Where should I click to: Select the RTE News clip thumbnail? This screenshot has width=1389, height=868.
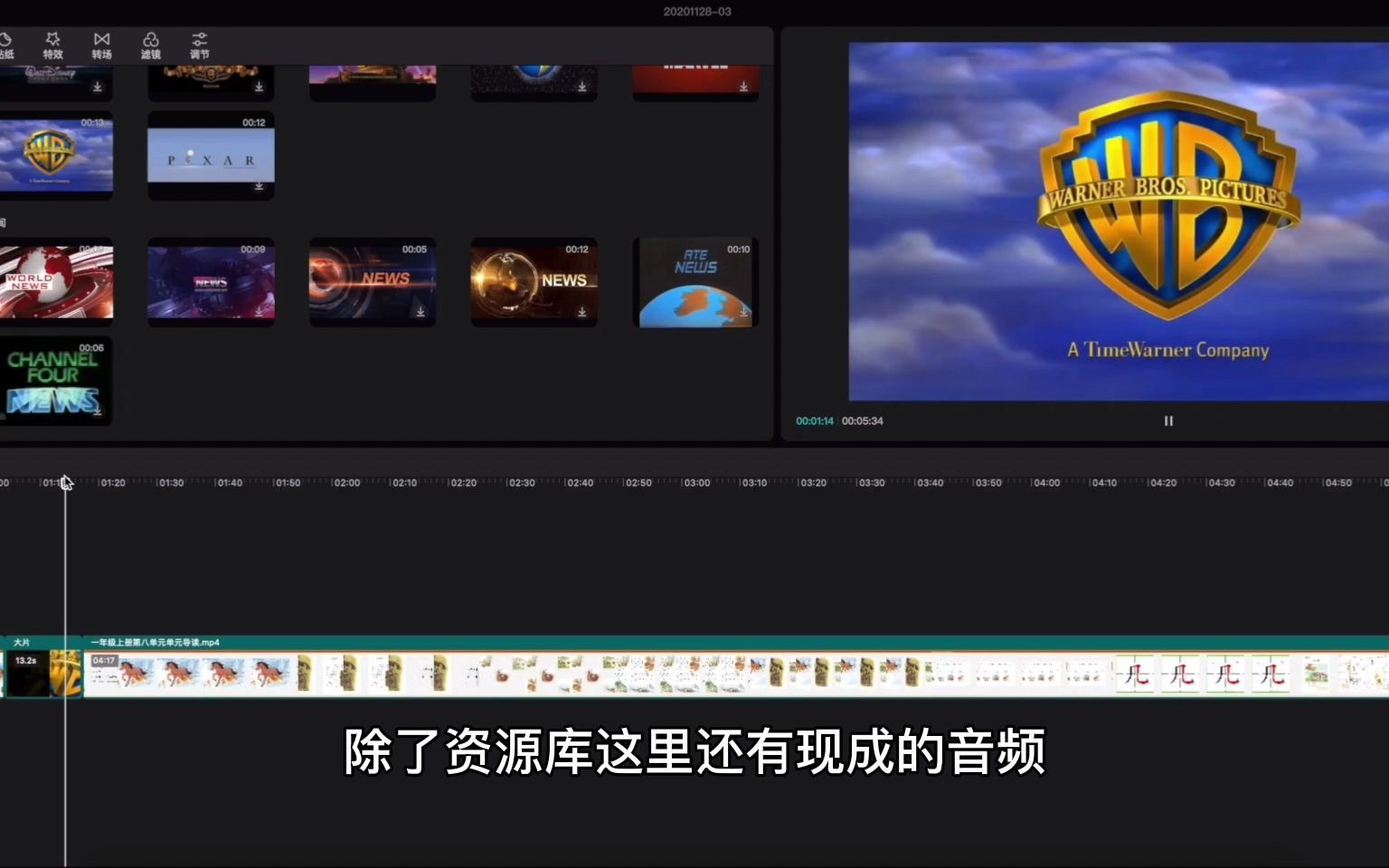pyautogui.click(x=695, y=281)
